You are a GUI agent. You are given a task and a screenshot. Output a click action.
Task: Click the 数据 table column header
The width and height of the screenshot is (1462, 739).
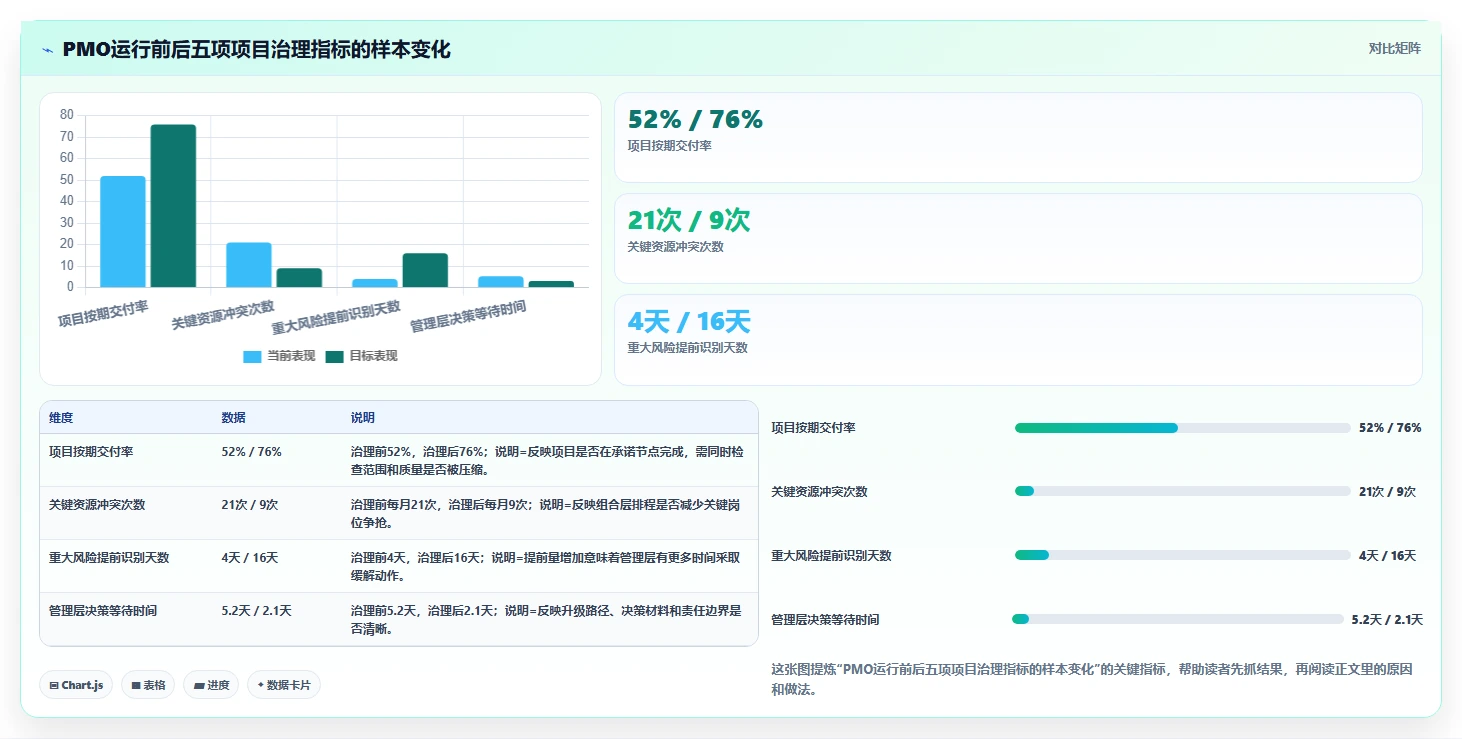click(233, 418)
